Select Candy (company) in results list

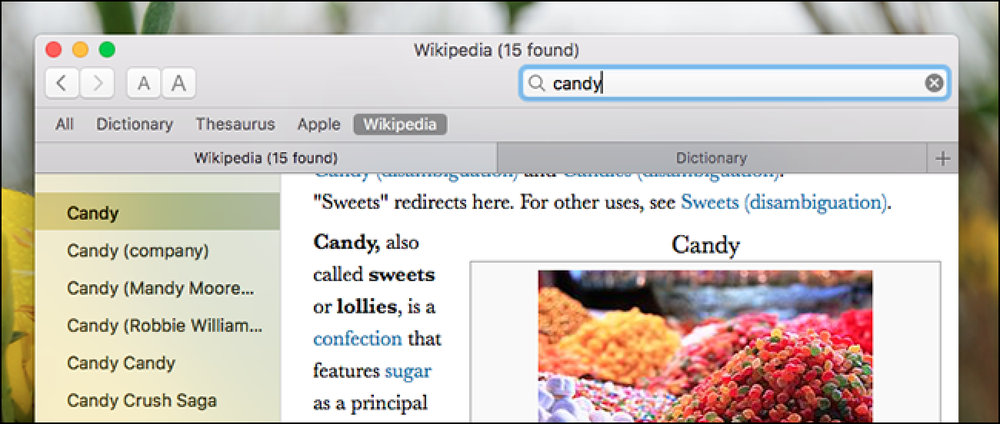click(158, 251)
